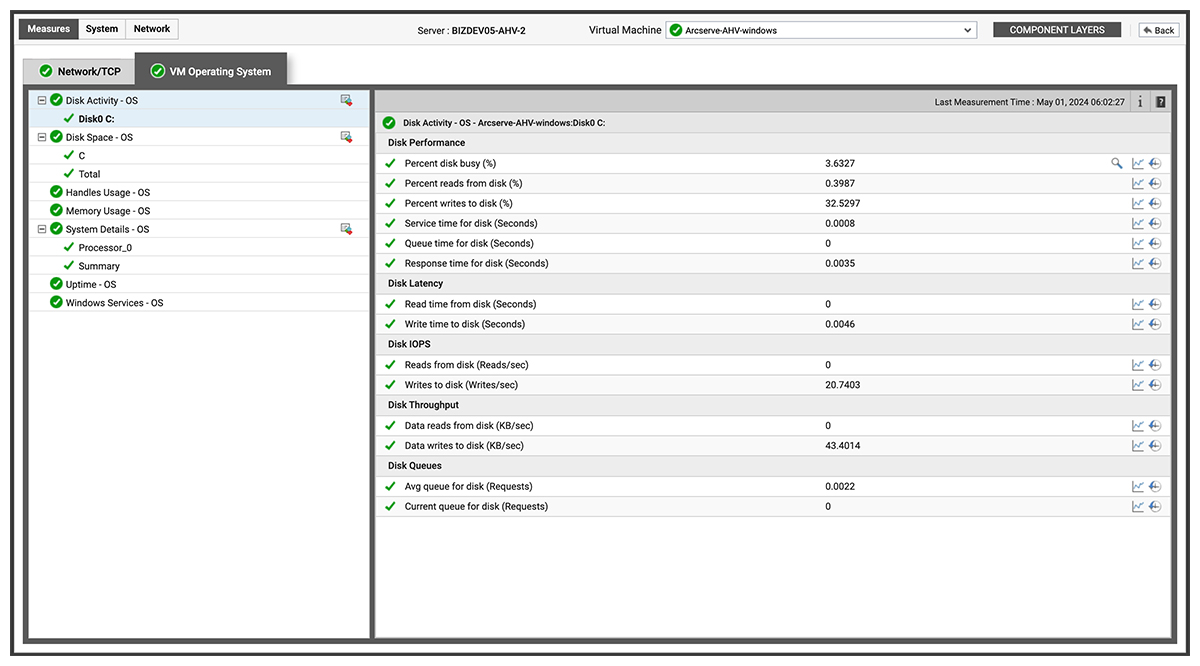The height and width of the screenshot is (666, 1200).
Task: Select Disk Space - OS in the tree
Action: (x=99, y=137)
